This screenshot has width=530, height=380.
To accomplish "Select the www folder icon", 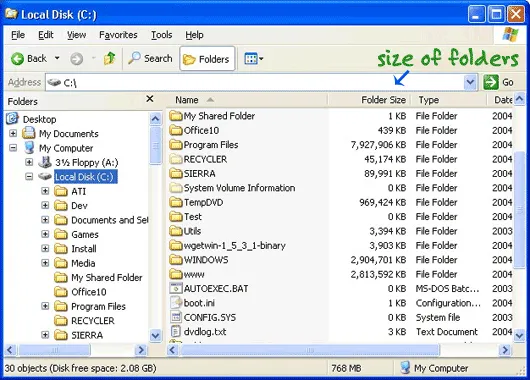I will point(176,274).
